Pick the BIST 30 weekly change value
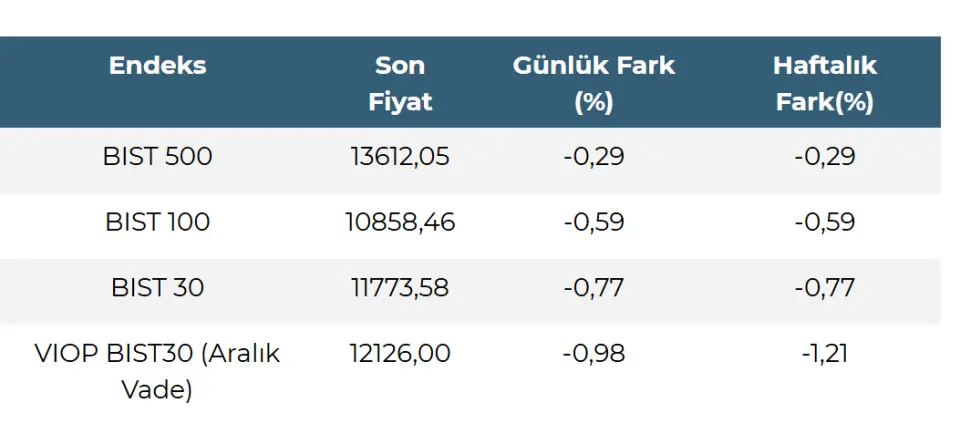The width and height of the screenshot is (960, 434). coord(825,288)
